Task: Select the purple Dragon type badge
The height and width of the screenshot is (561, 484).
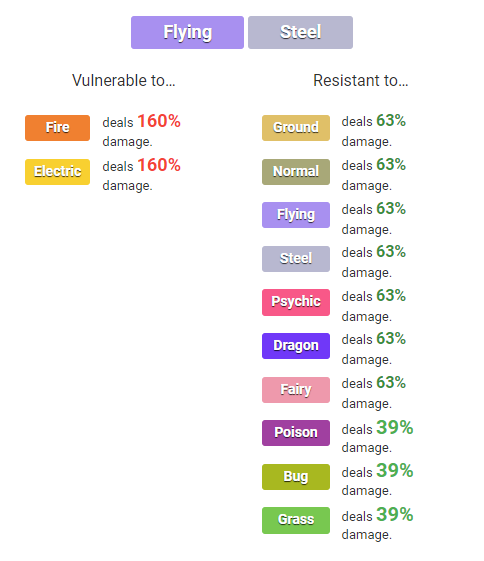Action: (296, 346)
